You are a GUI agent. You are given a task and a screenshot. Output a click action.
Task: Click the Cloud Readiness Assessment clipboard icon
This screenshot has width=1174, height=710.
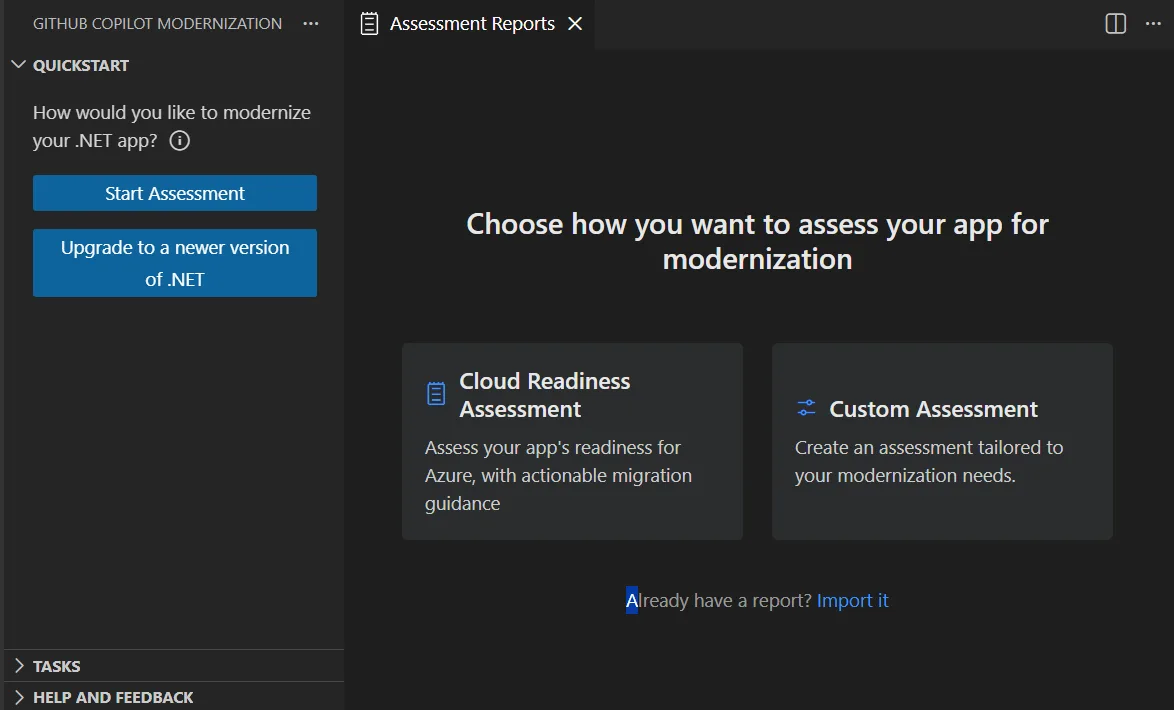click(x=435, y=394)
